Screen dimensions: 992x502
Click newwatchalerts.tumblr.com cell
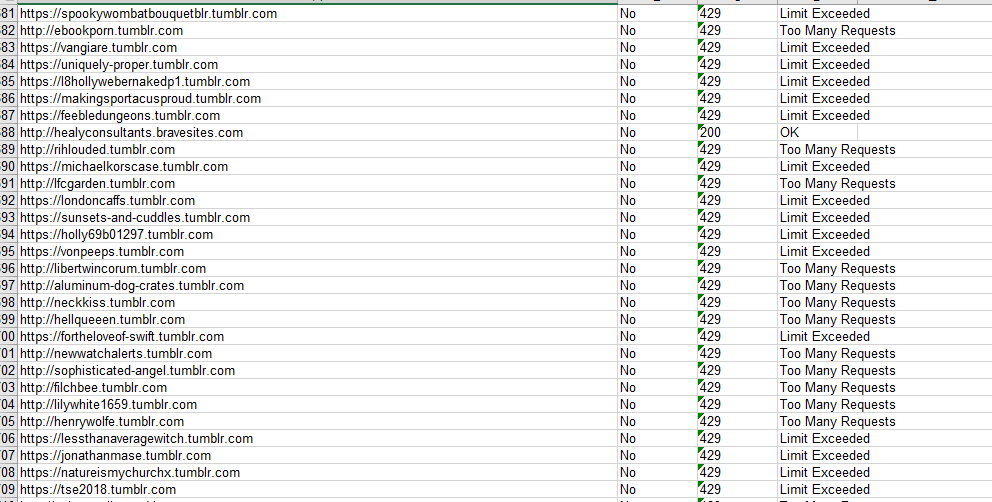coord(318,354)
